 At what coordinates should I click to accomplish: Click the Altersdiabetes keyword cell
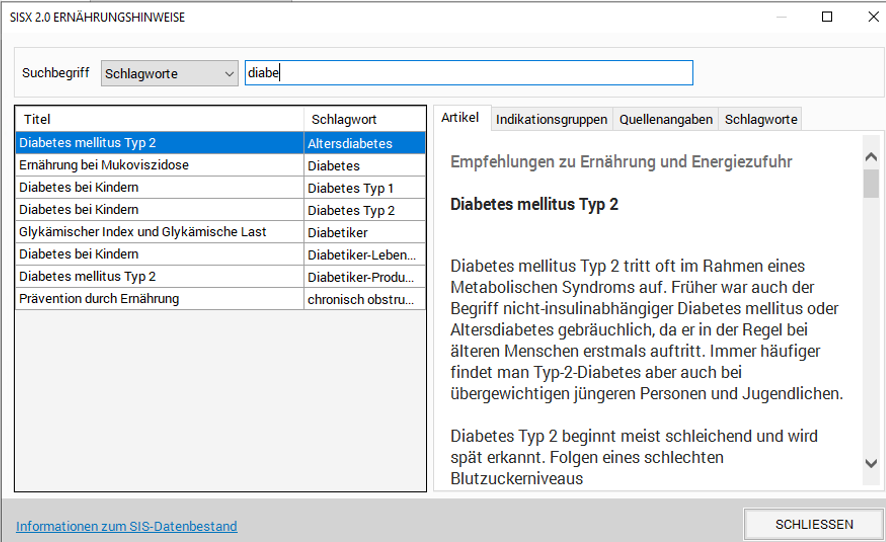coord(364,143)
